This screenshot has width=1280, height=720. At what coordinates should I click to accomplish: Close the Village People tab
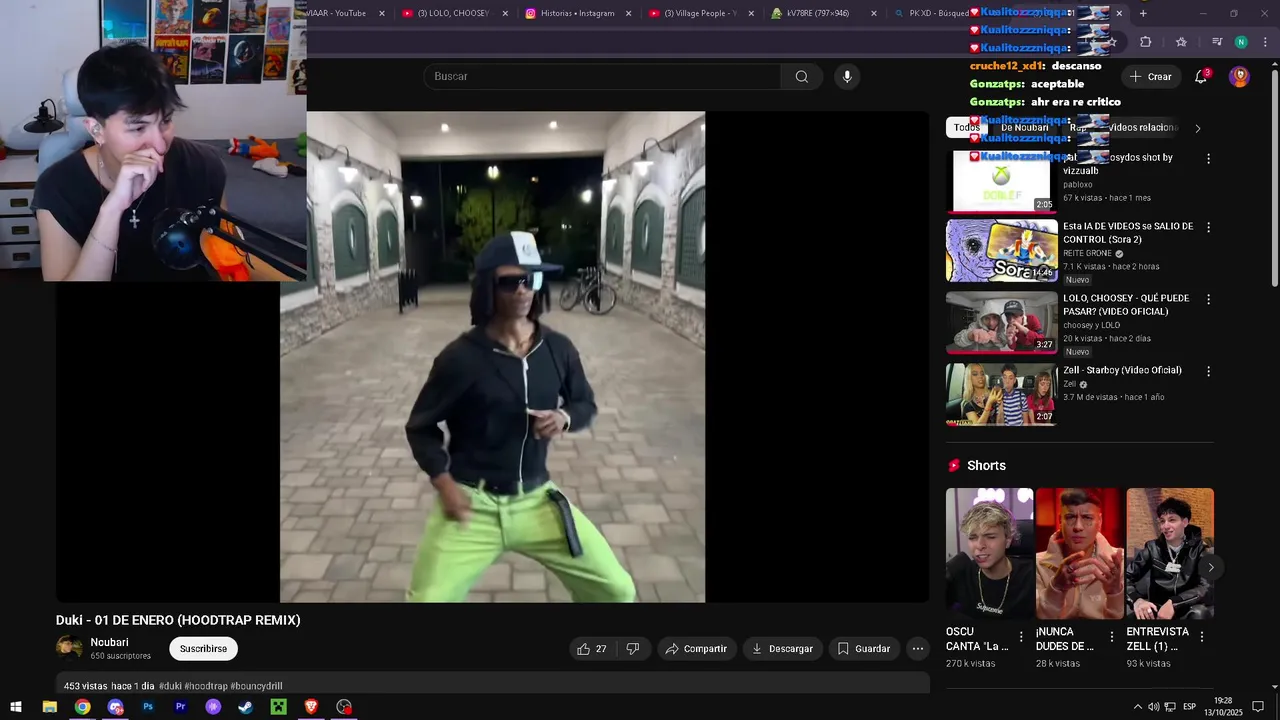(x=751, y=13)
